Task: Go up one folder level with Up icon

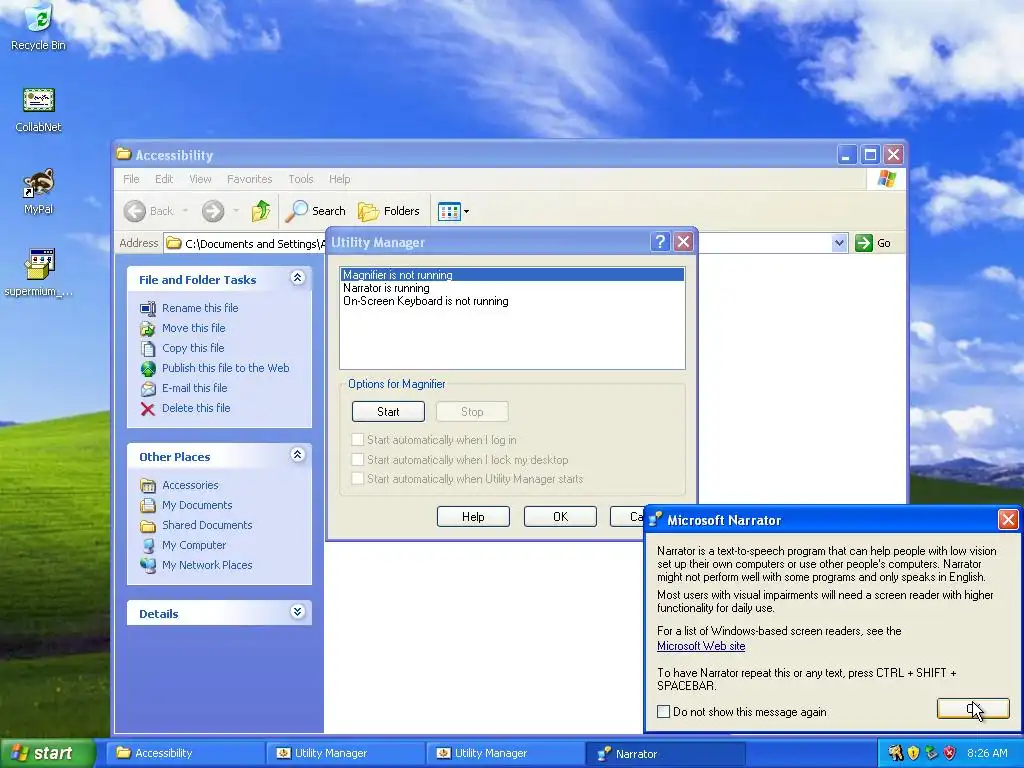Action: tap(261, 211)
